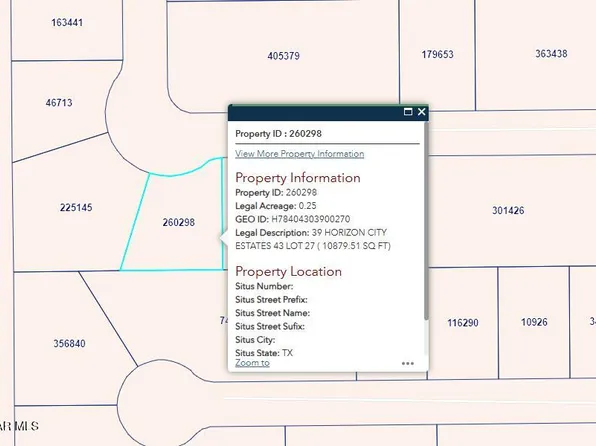Click the Property Location heading
Image resolution: width=596 pixels, height=446 pixels.
288,271
